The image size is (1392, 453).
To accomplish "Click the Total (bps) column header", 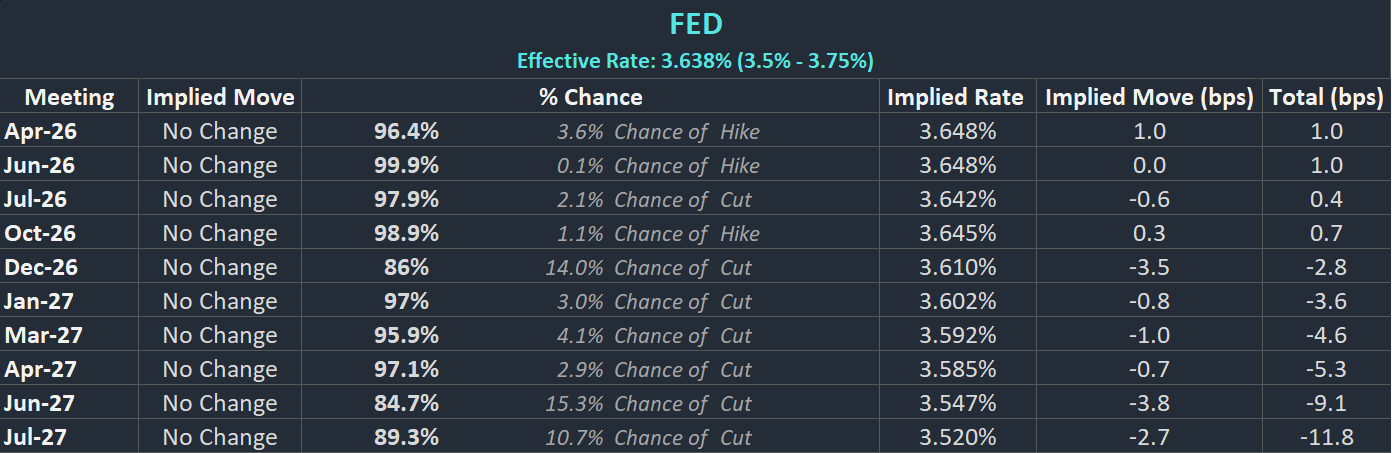I will pyautogui.click(x=1326, y=97).
